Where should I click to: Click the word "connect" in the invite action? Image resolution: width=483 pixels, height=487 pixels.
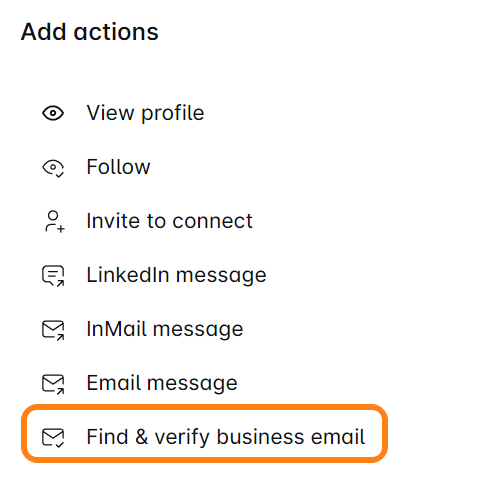(x=213, y=221)
